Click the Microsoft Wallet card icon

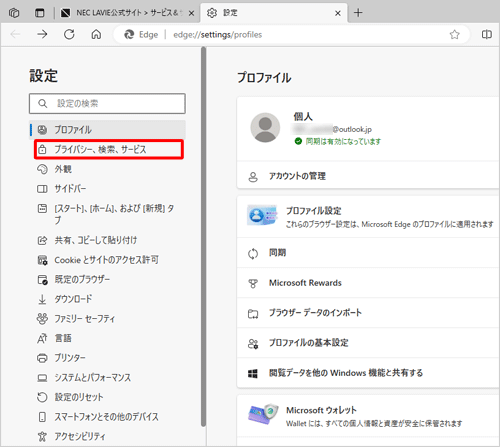click(x=263, y=414)
